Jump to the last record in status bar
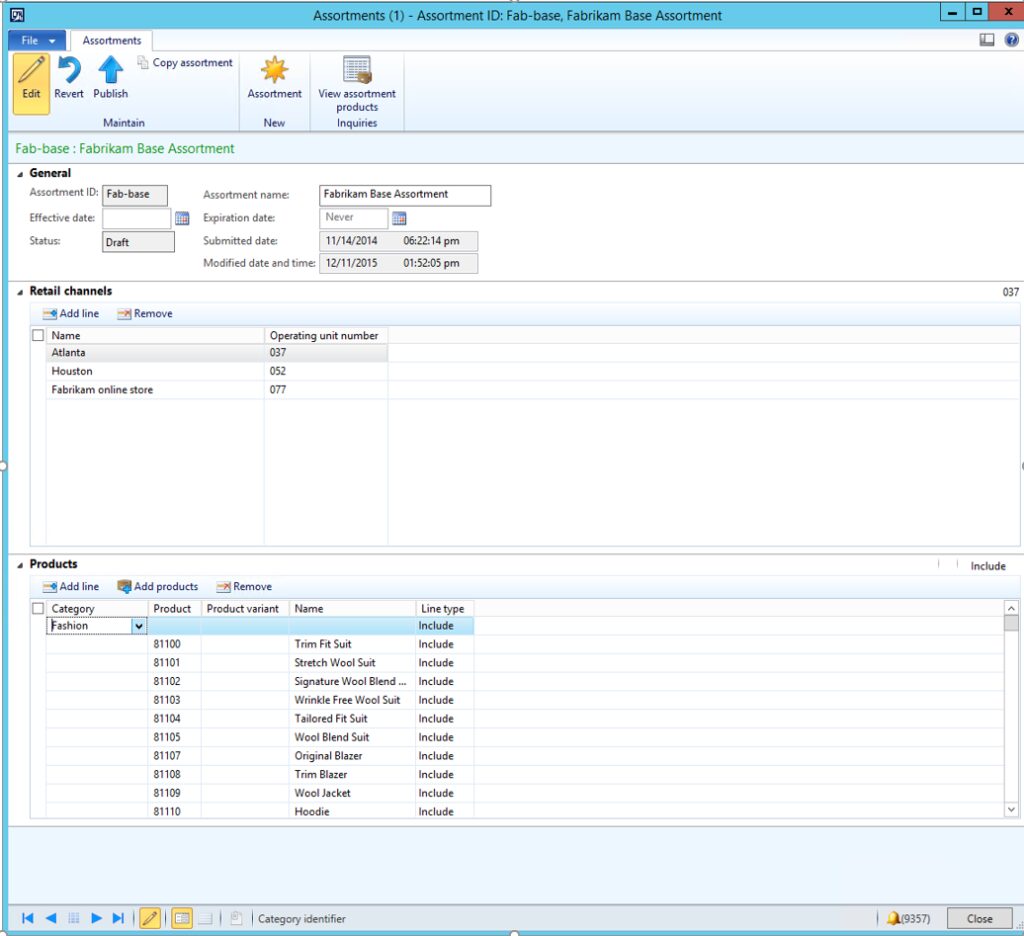The image size is (1024, 936). tap(118, 918)
